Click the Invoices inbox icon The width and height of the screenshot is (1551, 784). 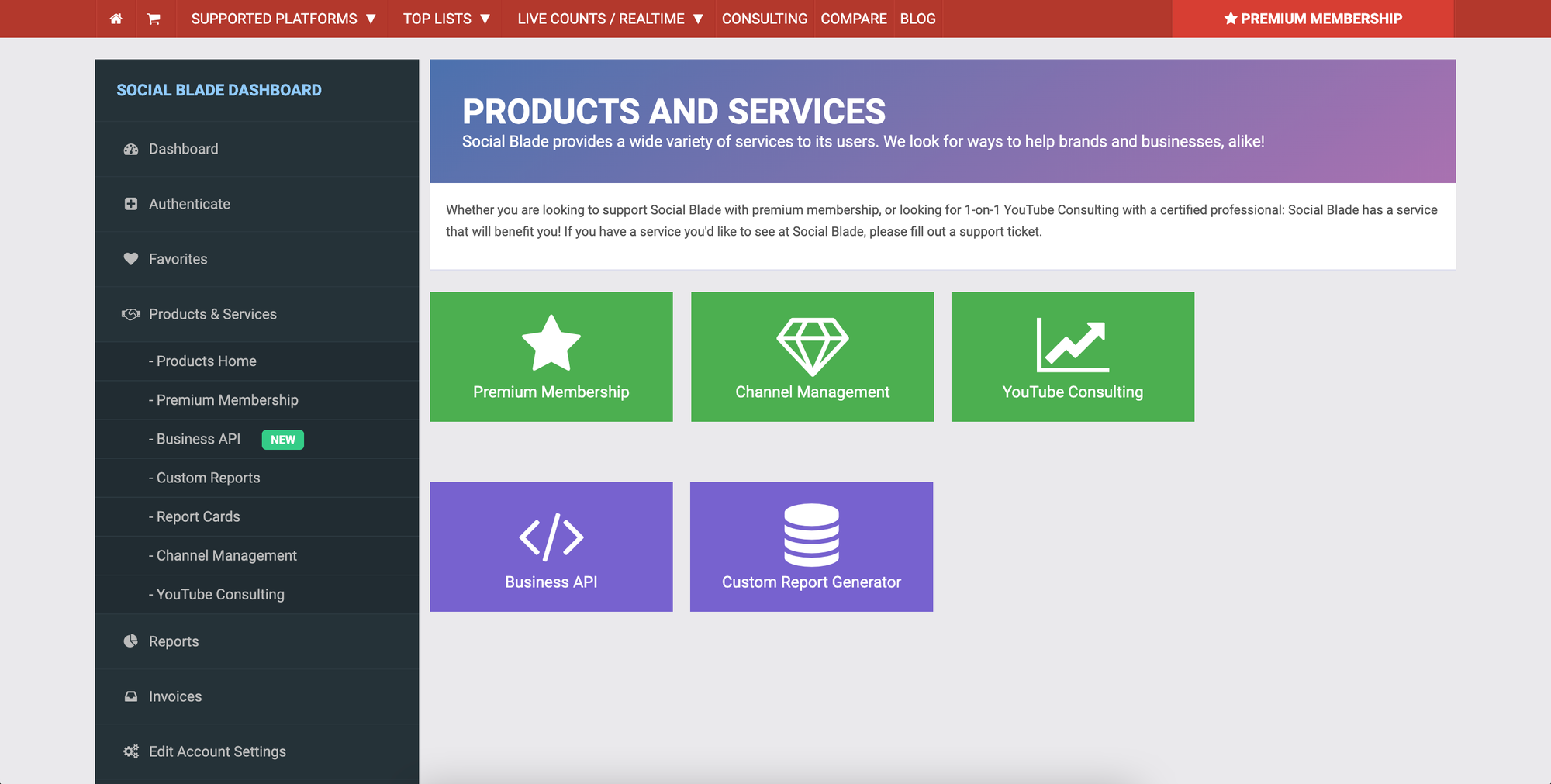pos(131,696)
